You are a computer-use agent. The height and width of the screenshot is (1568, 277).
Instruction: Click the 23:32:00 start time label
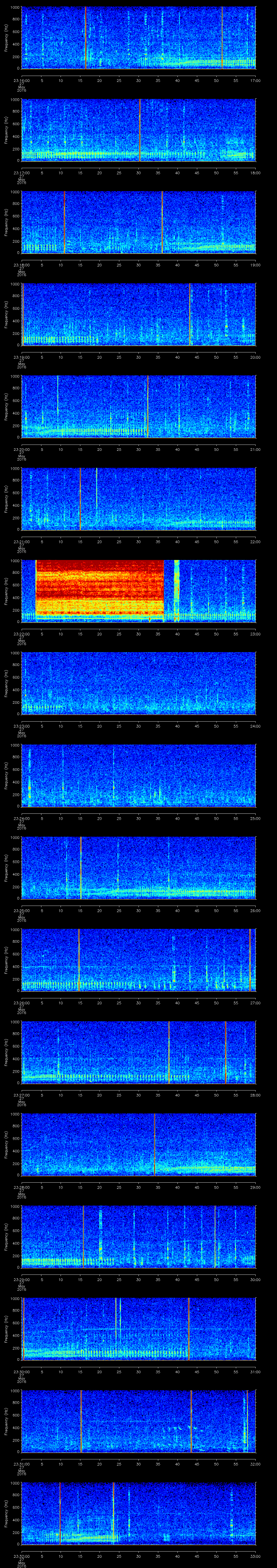[22, 1556]
